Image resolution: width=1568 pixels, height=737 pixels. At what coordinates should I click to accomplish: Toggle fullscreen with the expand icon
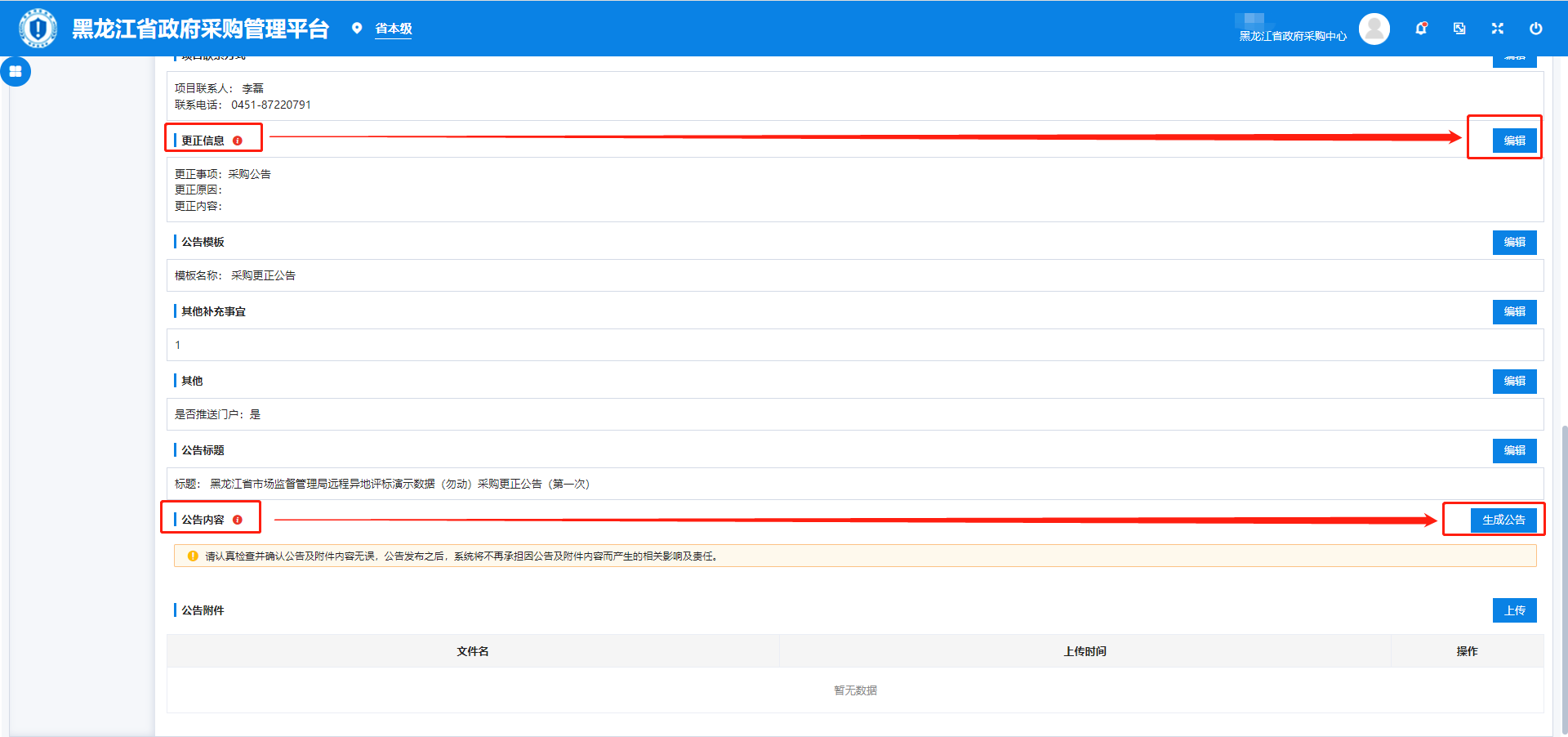[1498, 29]
